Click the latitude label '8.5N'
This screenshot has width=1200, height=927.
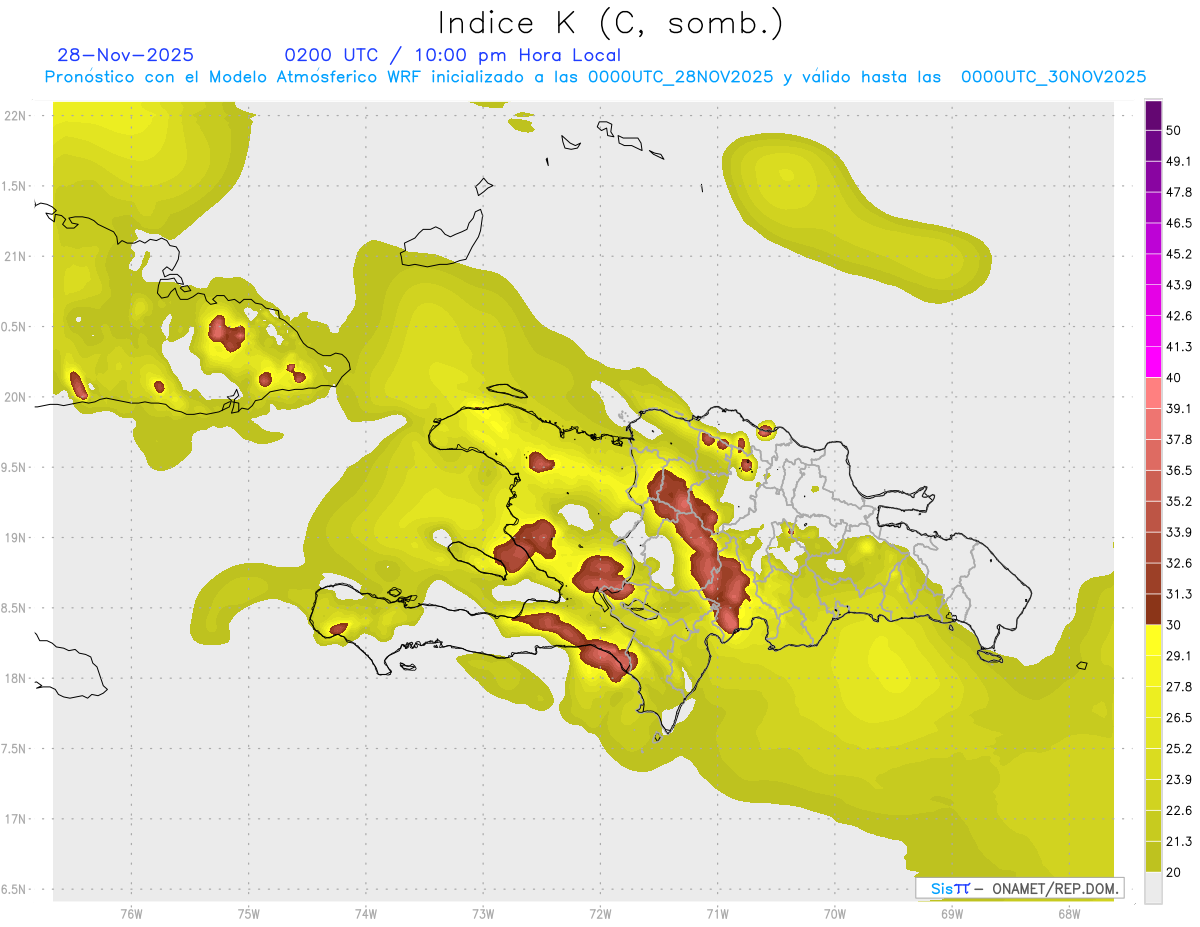click(13, 608)
